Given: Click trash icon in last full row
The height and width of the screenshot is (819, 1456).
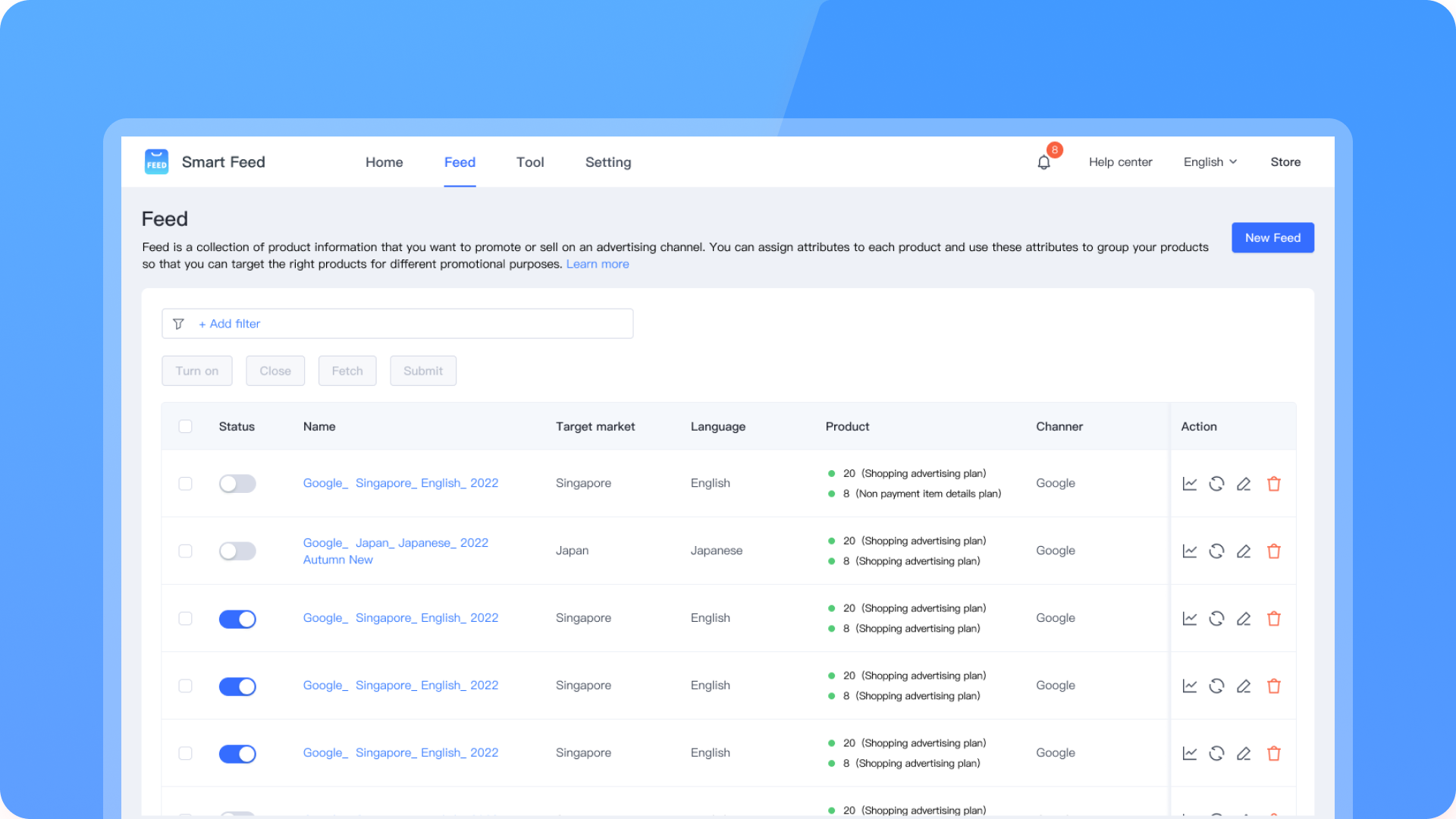Looking at the screenshot, I should pyautogui.click(x=1274, y=754).
